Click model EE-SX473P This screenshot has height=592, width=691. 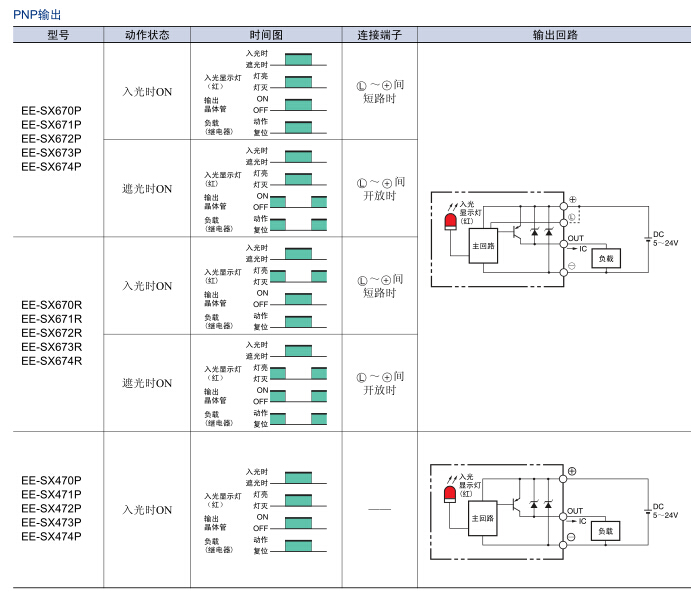point(52,522)
